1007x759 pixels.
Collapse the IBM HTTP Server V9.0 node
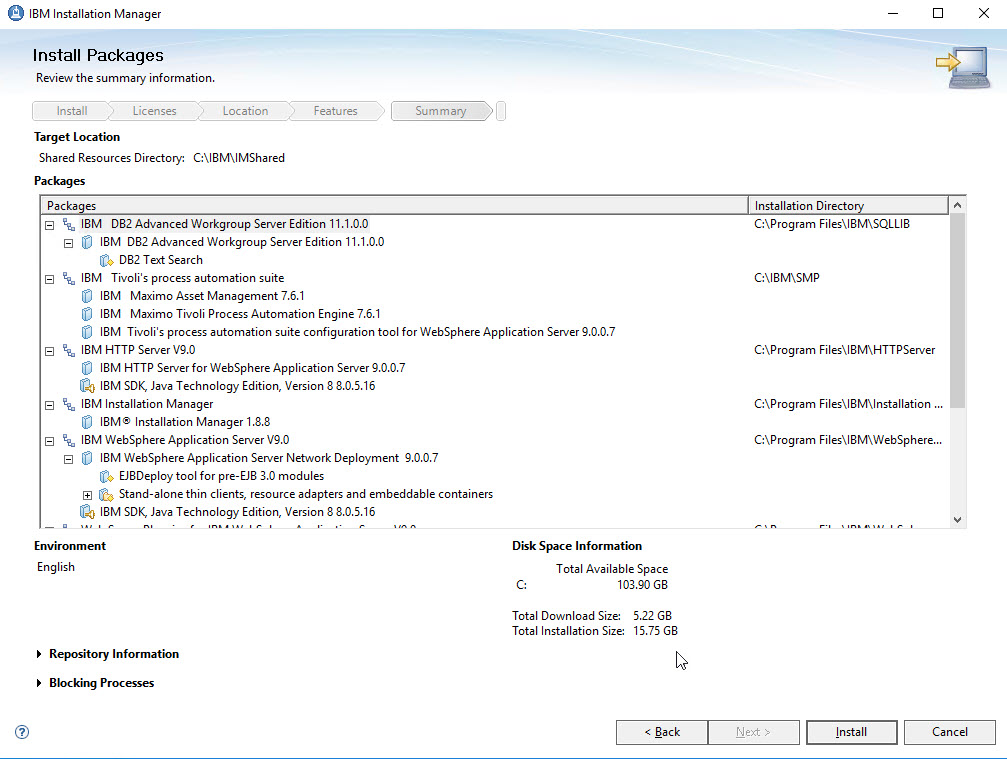pos(49,350)
